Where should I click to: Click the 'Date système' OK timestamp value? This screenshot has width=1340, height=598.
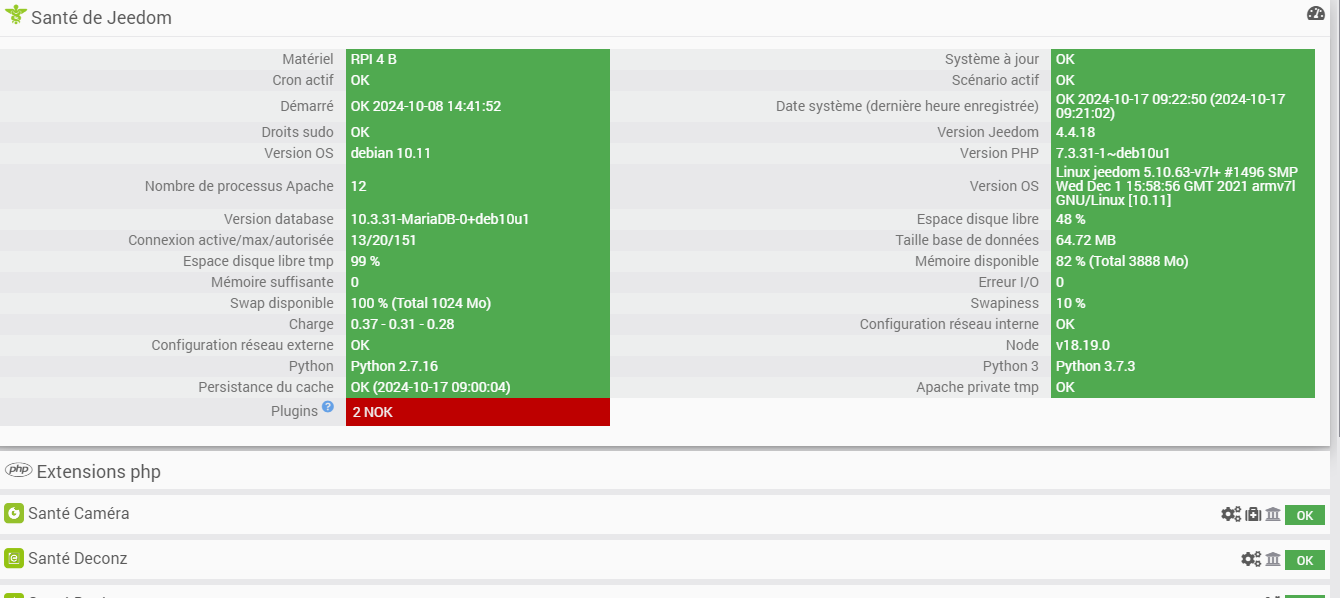[1170, 106]
